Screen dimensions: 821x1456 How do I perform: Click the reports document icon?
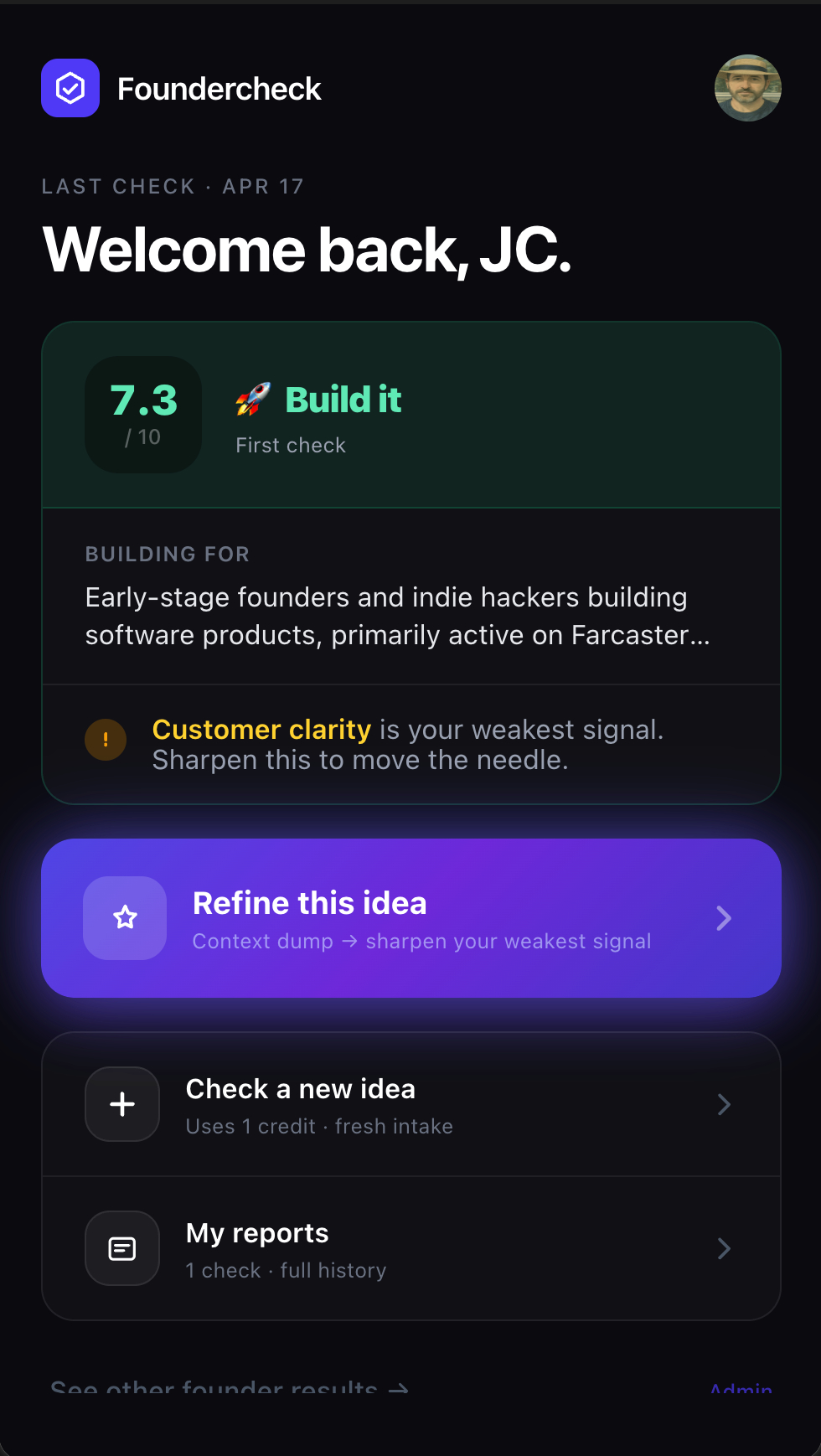click(x=122, y=1248)
